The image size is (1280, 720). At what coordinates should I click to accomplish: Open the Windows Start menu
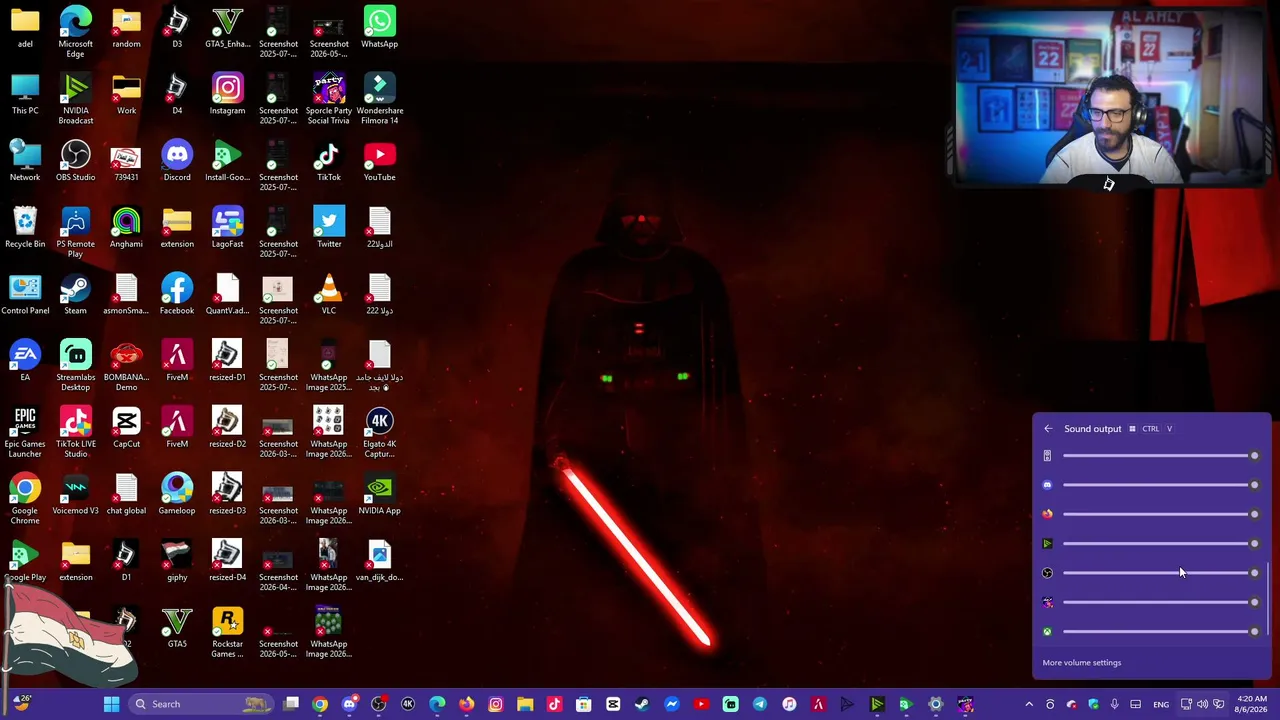111,704
